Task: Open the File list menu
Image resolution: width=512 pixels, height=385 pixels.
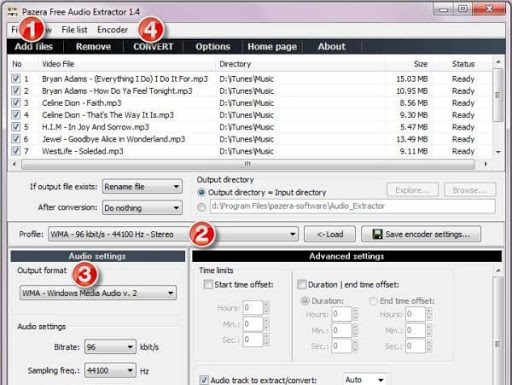Action: pos(74,30)
